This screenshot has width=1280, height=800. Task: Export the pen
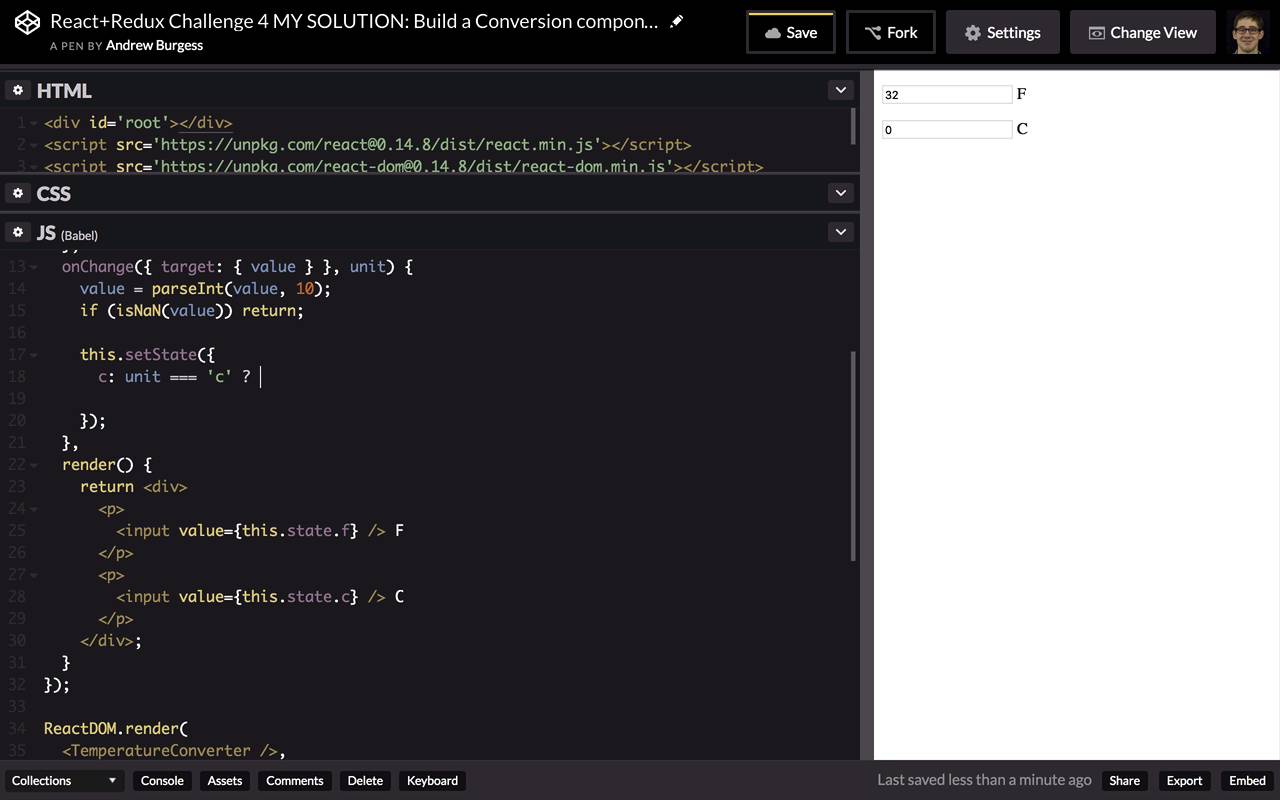[1184, 781]
